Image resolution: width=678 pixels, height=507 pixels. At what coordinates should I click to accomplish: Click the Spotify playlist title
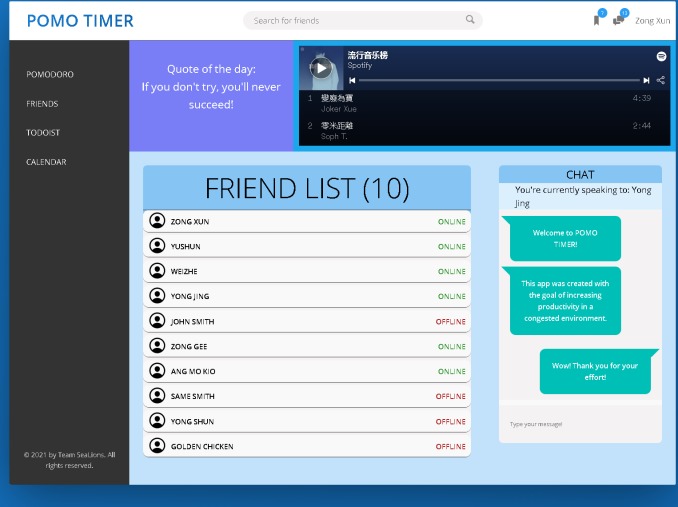click(368, 55)
